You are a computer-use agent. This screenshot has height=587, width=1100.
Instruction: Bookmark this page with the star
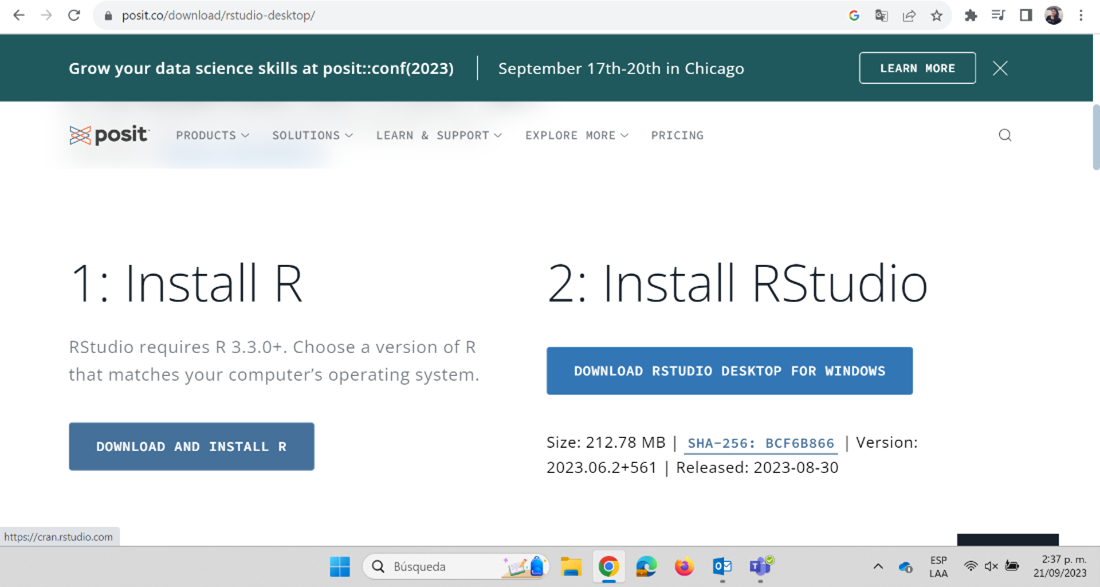tap(937, 15)
